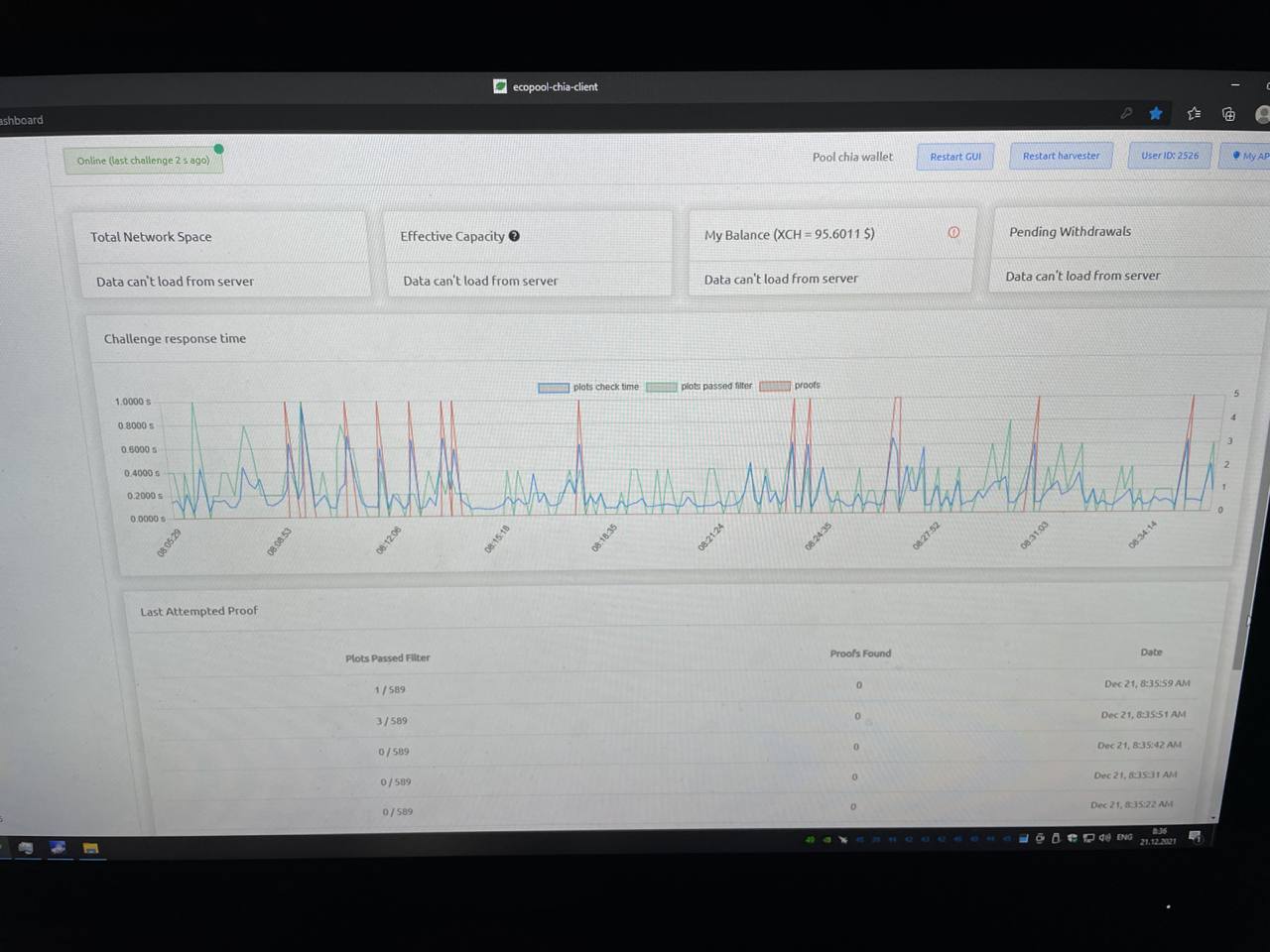Click the red info icon in My Balance

tap(953, 232)
